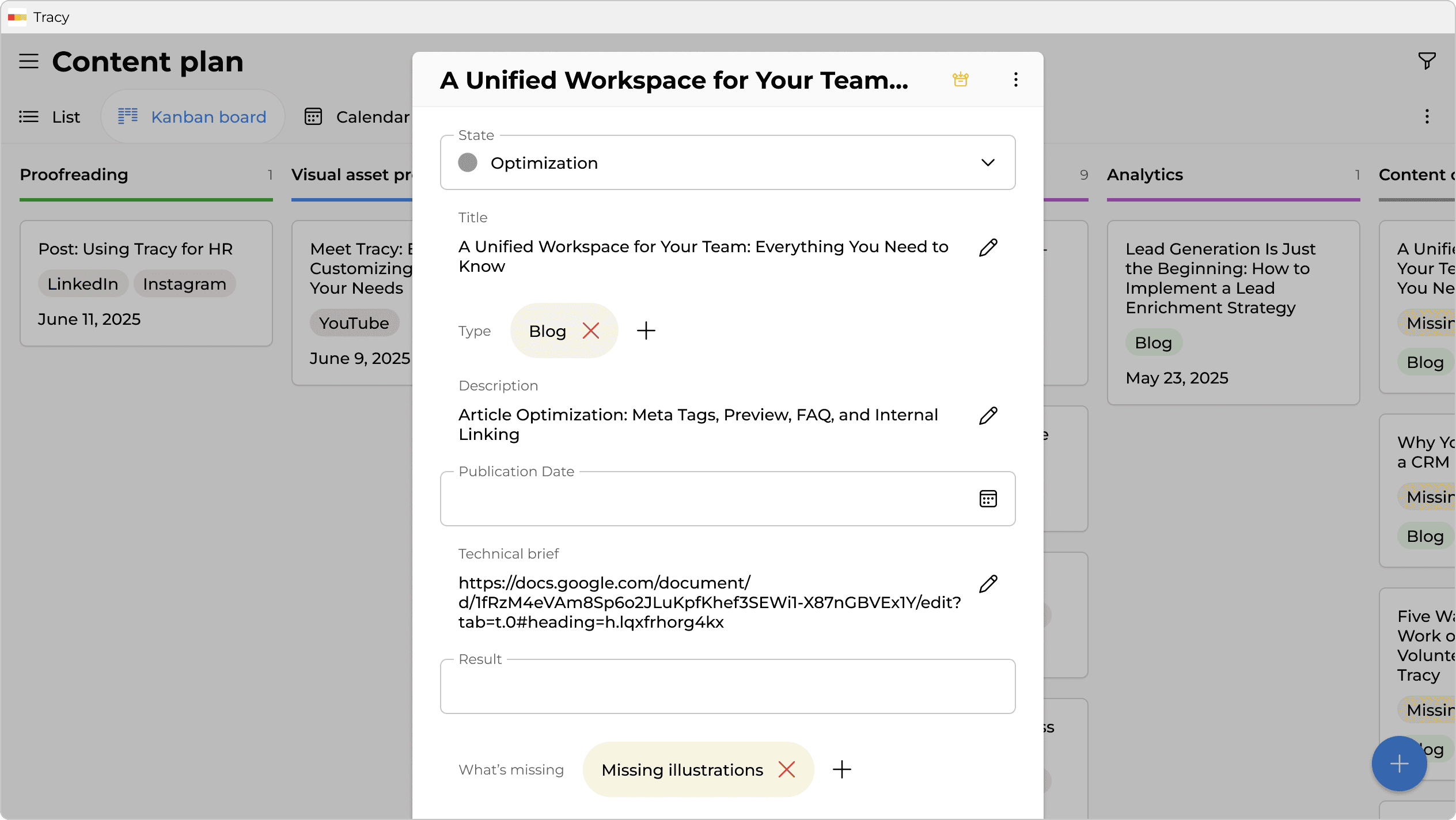Click the filter funnel icon
1456x820 pixels.
click(1427, 61)
